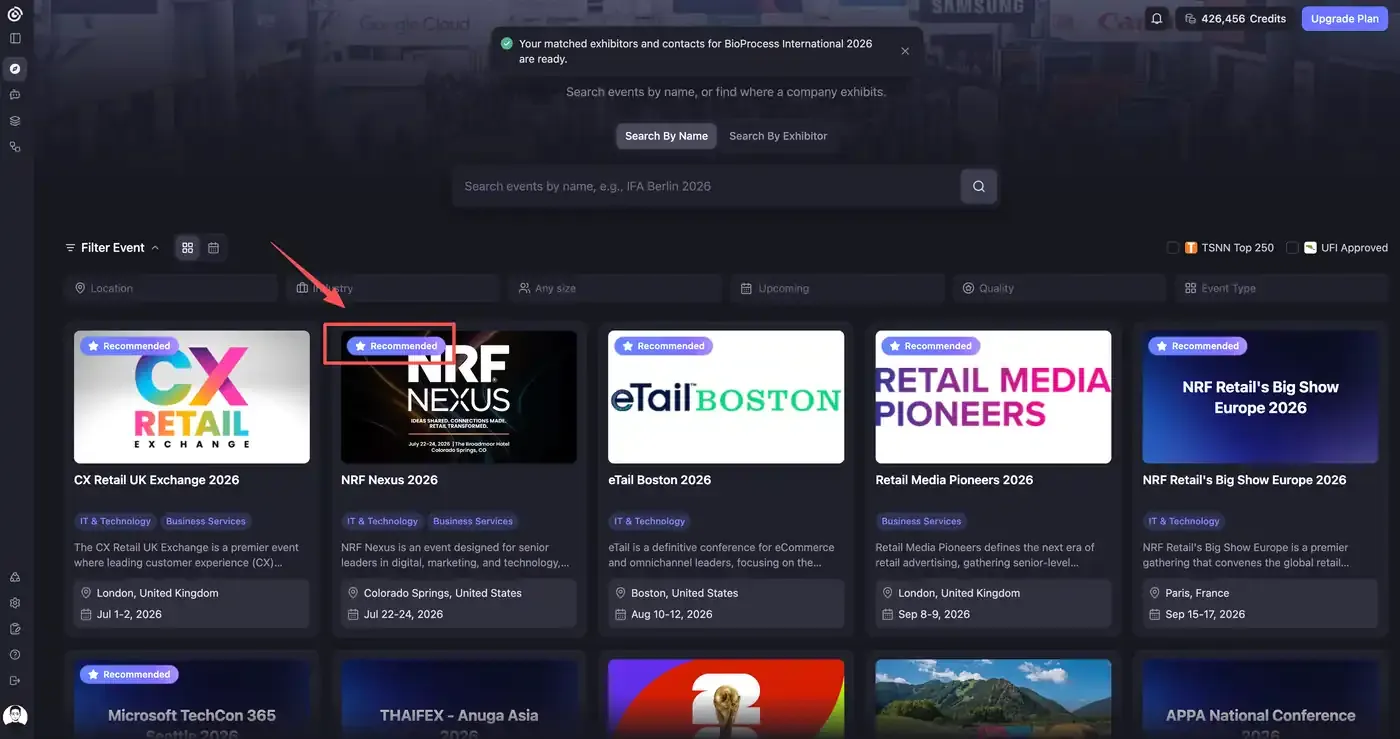Click the CX Retail UK Exchange 2026 title
This screenshot has height=739, width=1400.
tap(157, 480)
